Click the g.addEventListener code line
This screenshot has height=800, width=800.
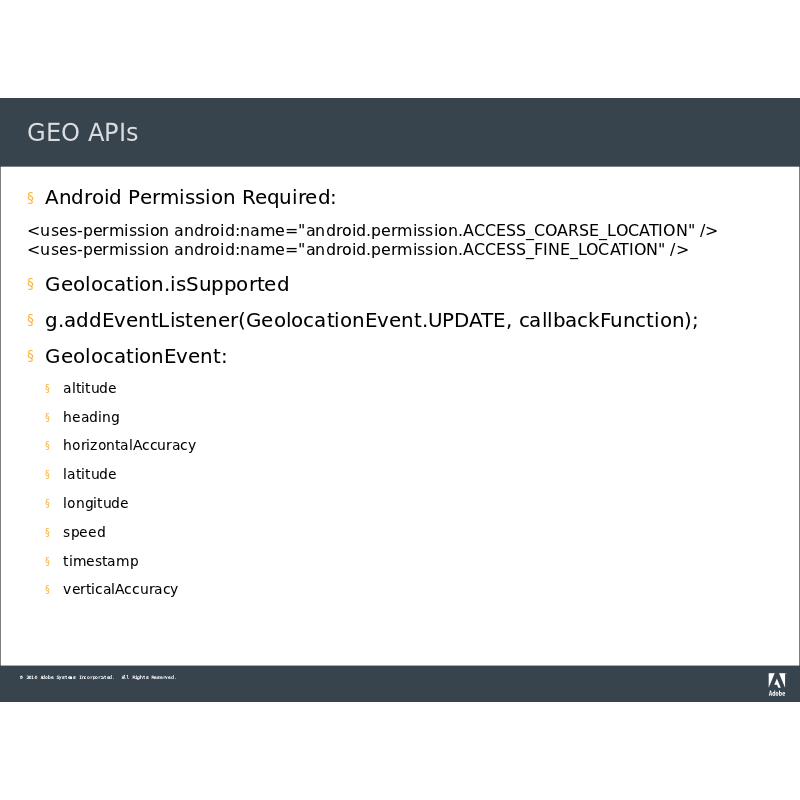[x=371, y=321]
